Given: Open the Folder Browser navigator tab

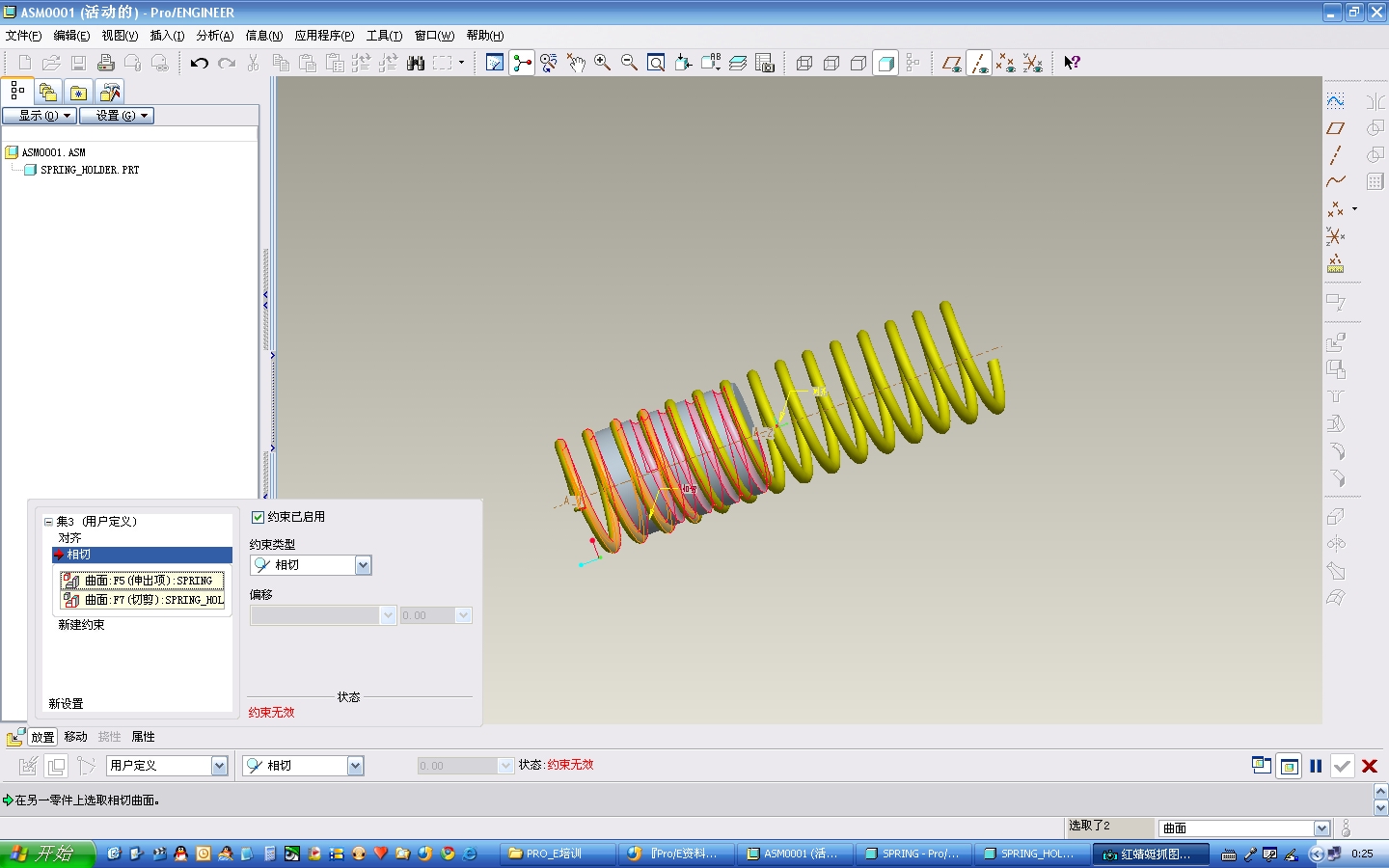Looking at the screenshot, I should pyautogui.click(x=48, y=93).
